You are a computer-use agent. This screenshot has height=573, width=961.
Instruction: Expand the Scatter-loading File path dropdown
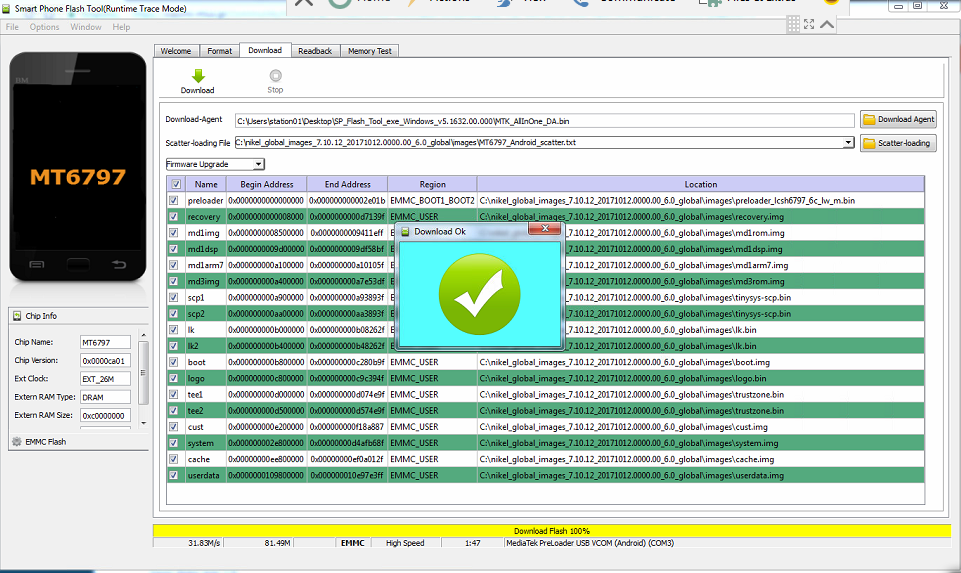[848, 143]
